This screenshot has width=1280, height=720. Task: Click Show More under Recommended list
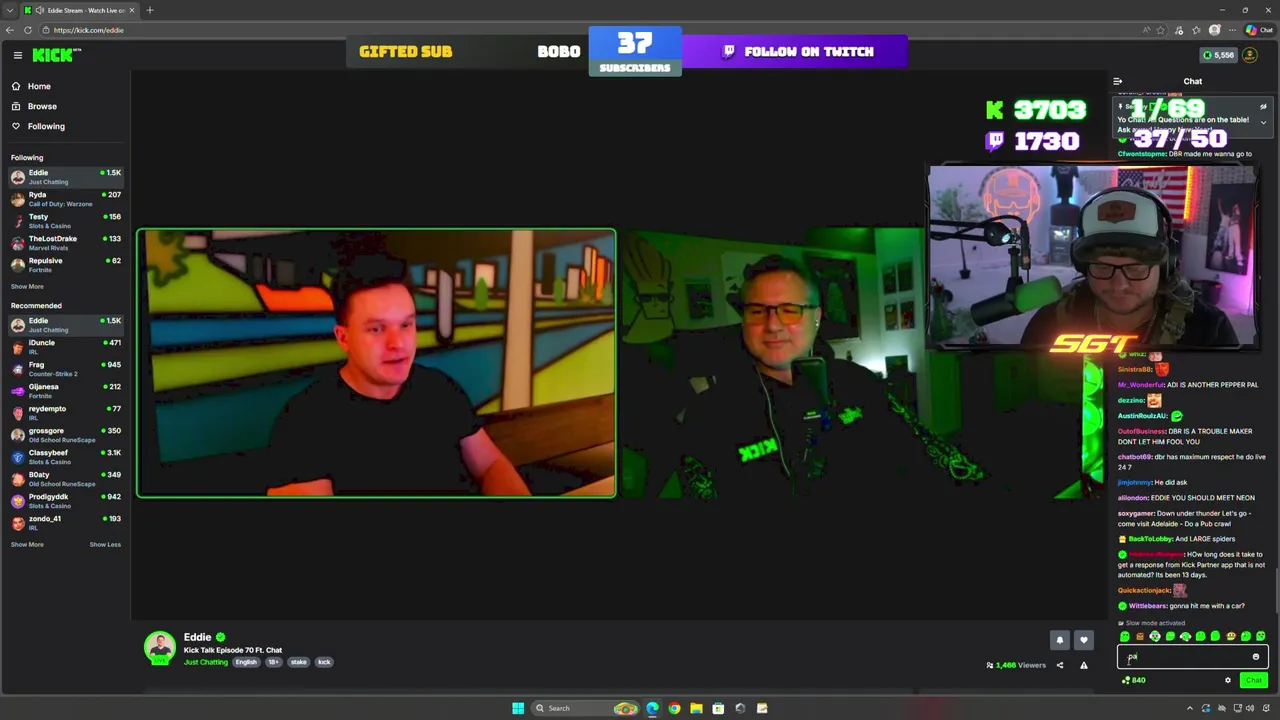click(x=27, y=544)
